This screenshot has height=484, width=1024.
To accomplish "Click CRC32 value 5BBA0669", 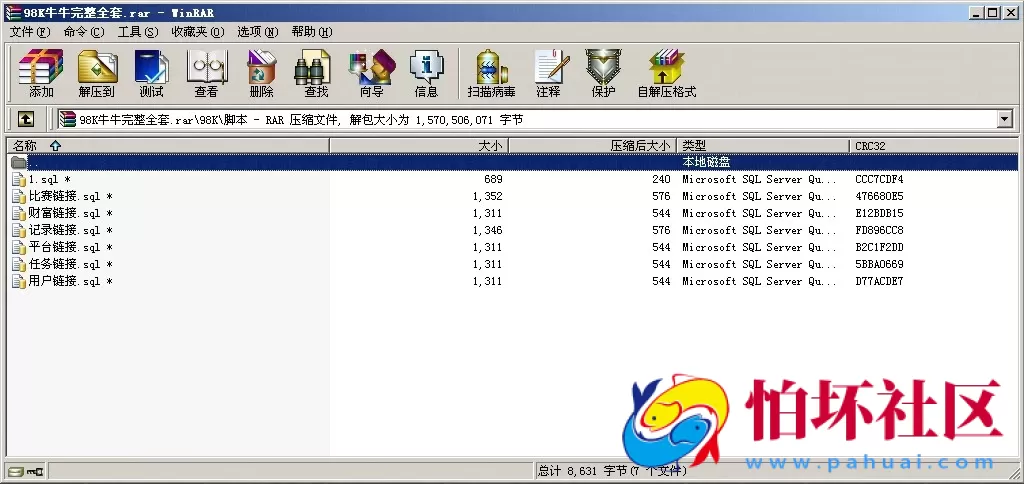I will pyautogui.click(x=879, y=265).
